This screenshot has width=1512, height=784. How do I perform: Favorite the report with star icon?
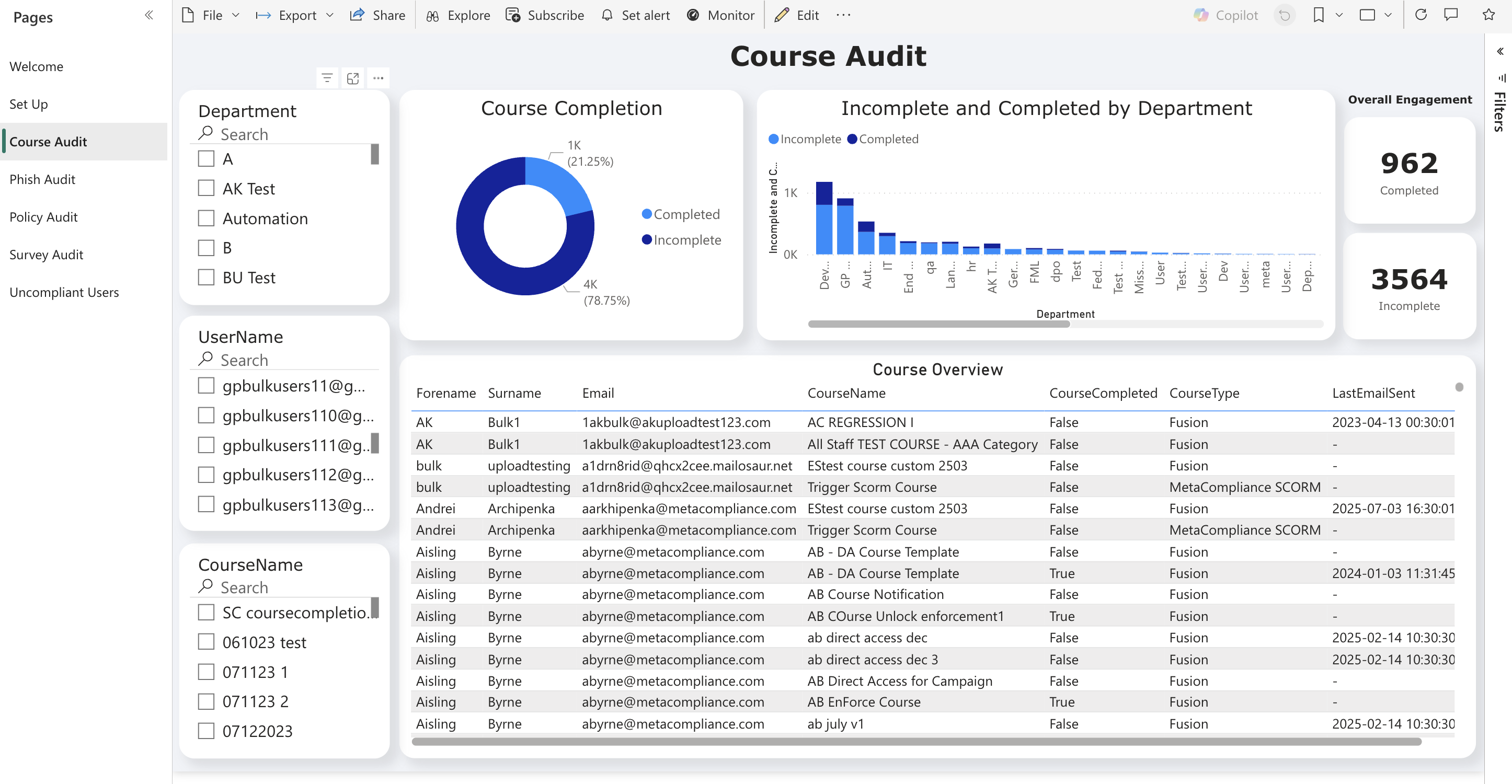[1488, 15]
